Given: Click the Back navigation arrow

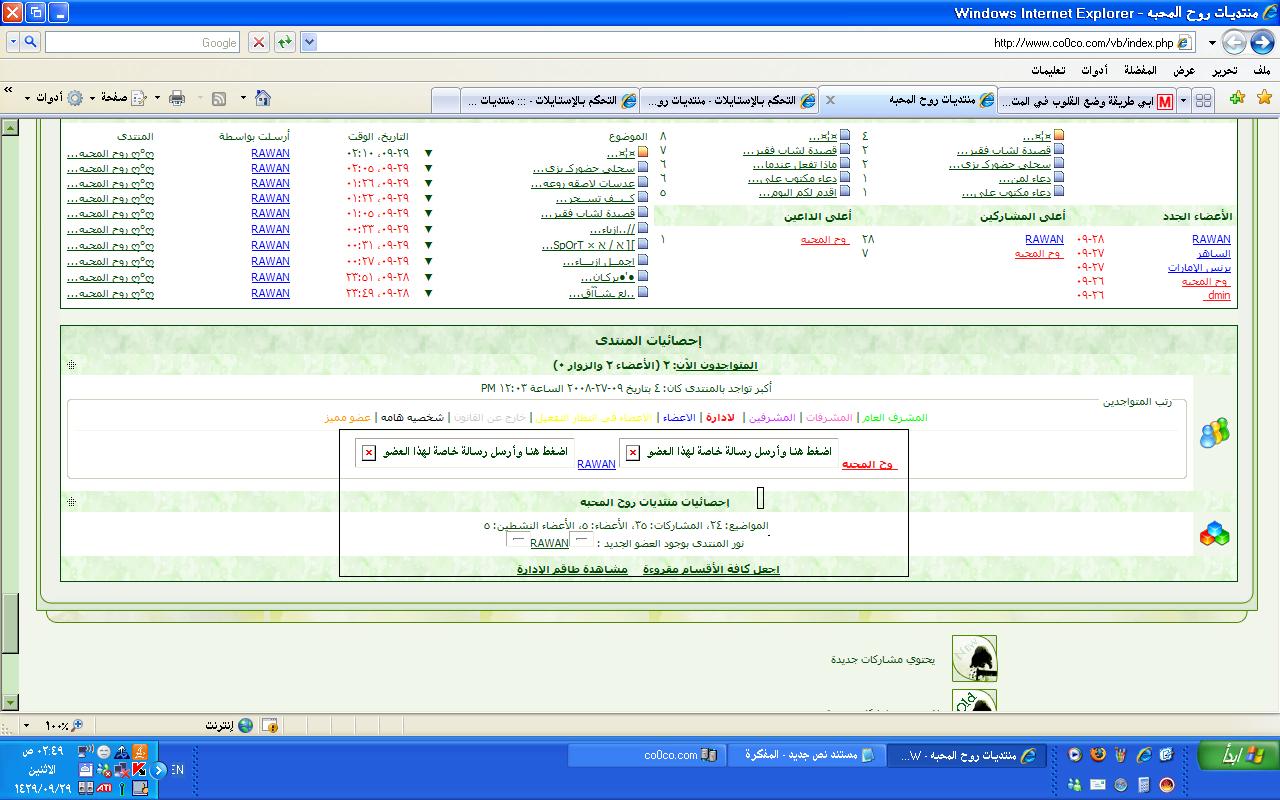Looking at the screenshot, I should [x=1261, y=42].
